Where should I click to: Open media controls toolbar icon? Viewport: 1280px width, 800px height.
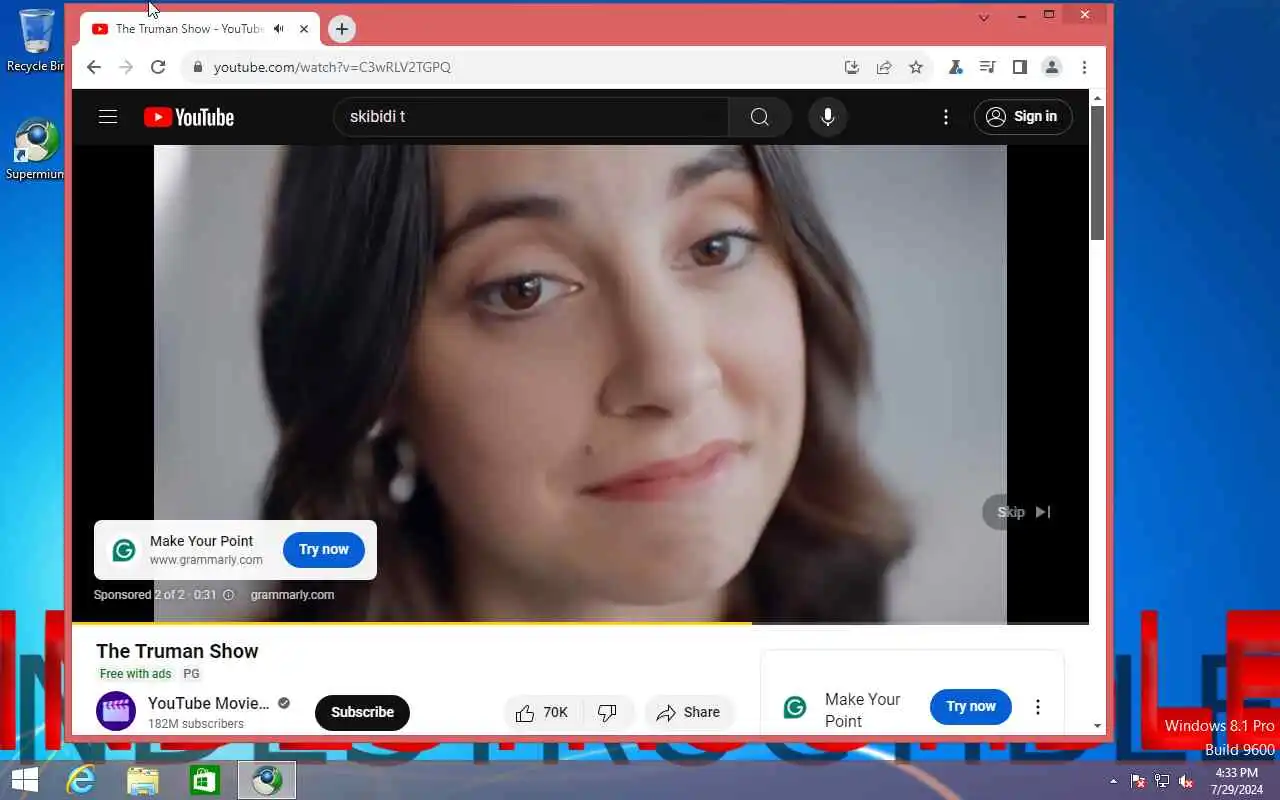pyautogui.click(x=988, y=67)
